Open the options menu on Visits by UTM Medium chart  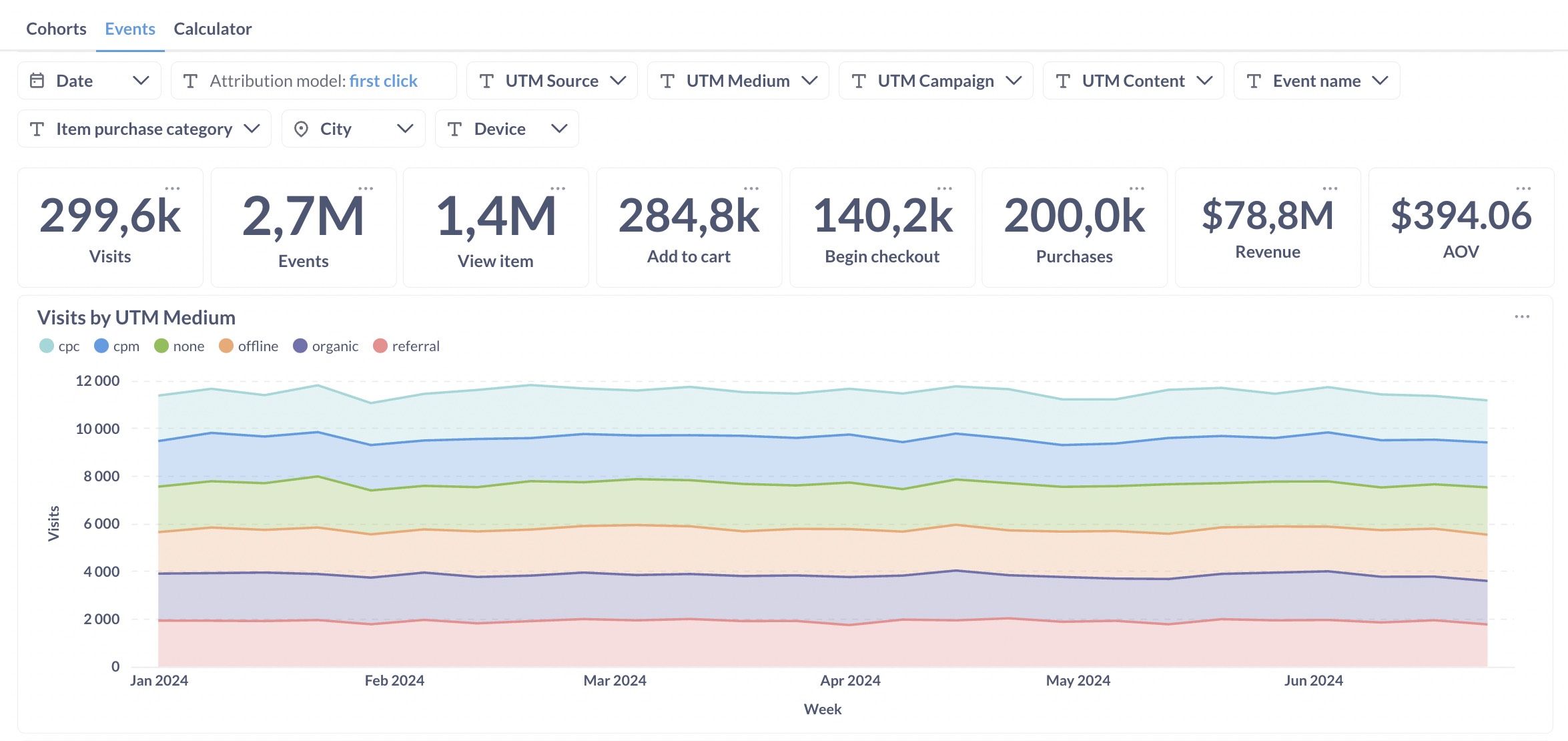(x=1523, y=318)
